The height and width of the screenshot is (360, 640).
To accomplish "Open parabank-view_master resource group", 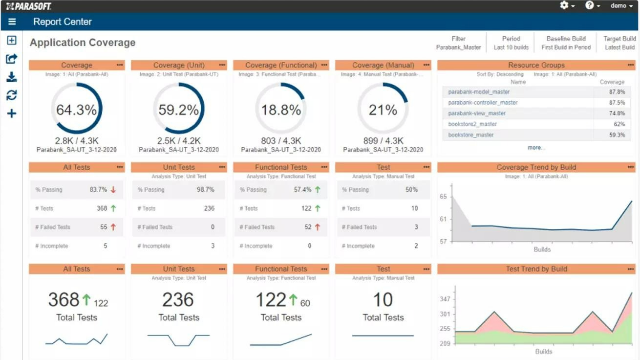I will pyautogui.click(x=477, y=113).
